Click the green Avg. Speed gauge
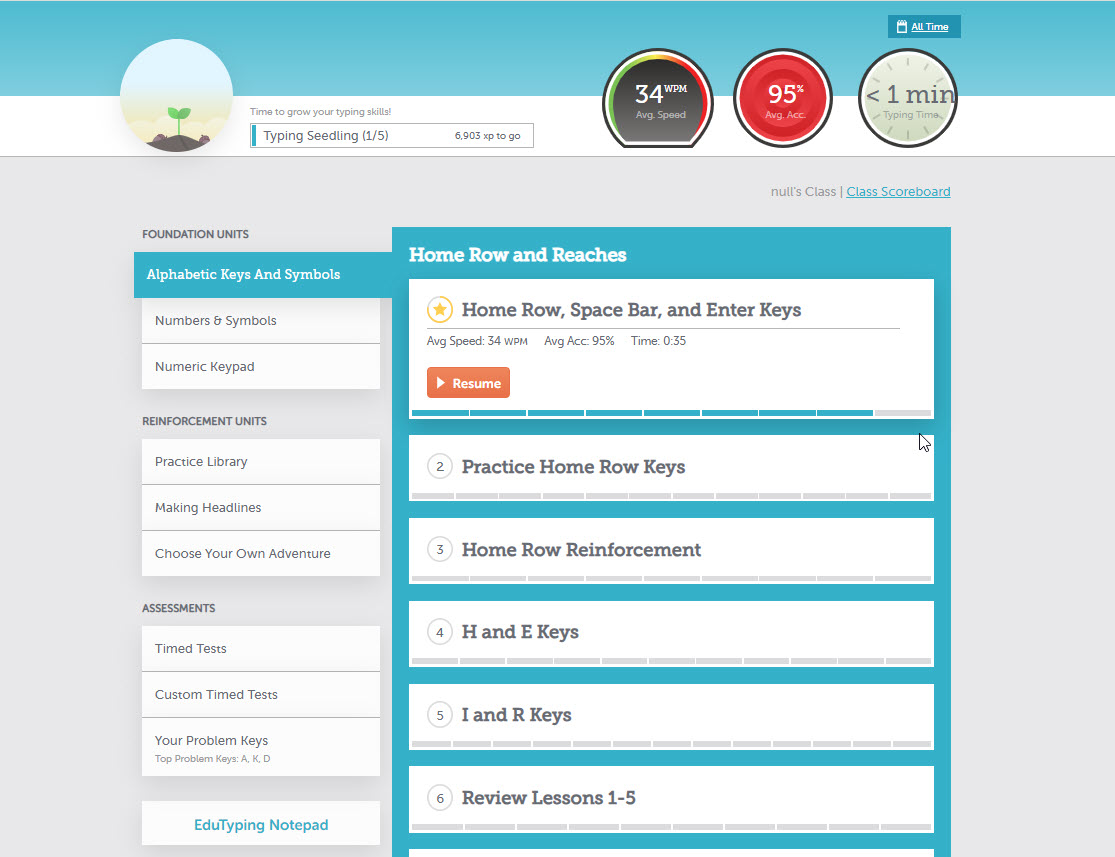 657,99
